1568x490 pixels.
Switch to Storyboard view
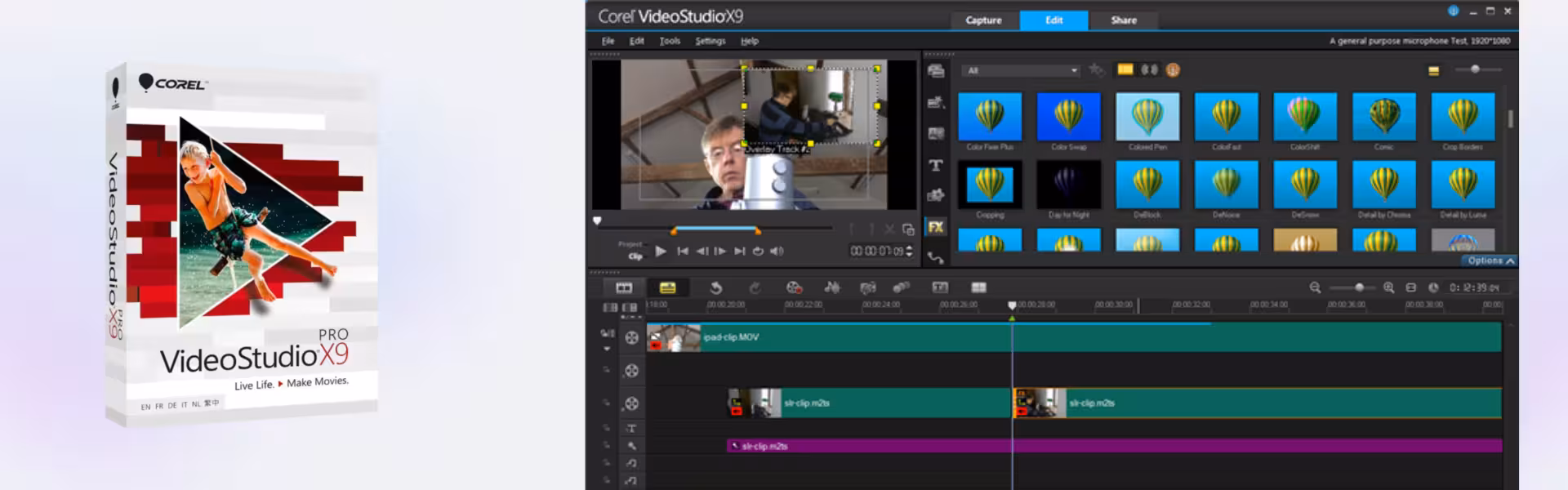tap(624, 287)
